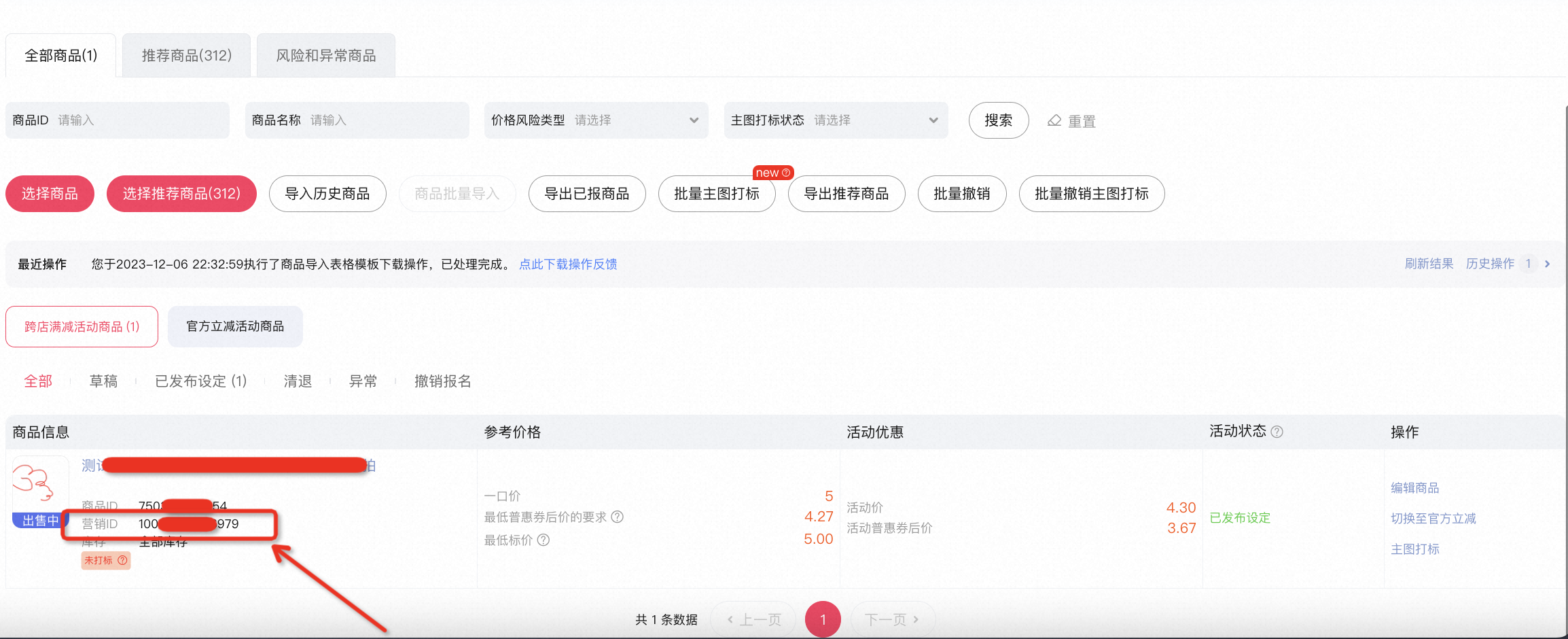Click 主图打标 link in operations
This screenshot has height=639, width=1568.
click(1415, 549)
